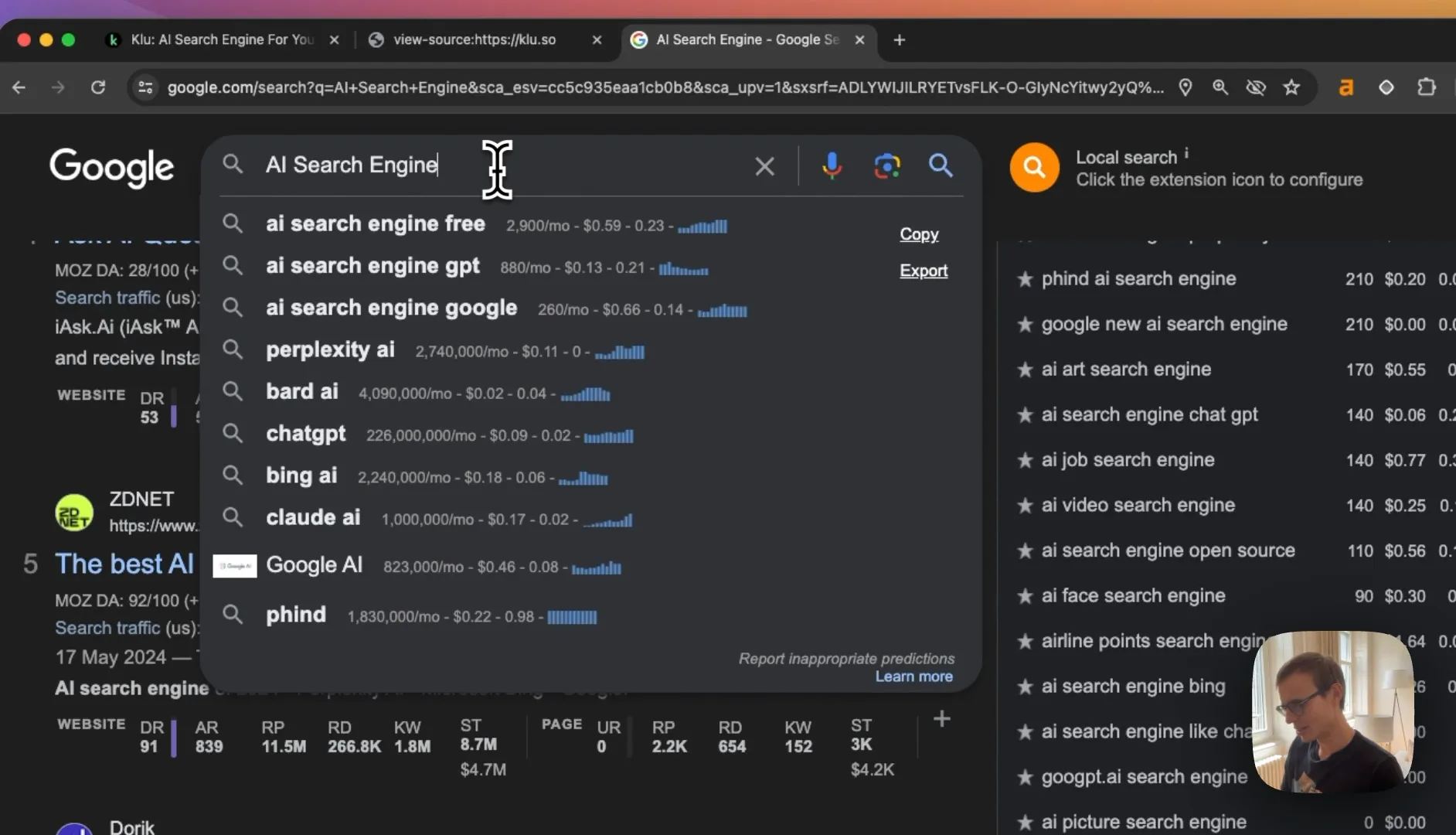Image resolution: width=1456 pixels, height=835 pixels.
Task: Click the Export link in suggestions
Action: click(x=924, y=271)
